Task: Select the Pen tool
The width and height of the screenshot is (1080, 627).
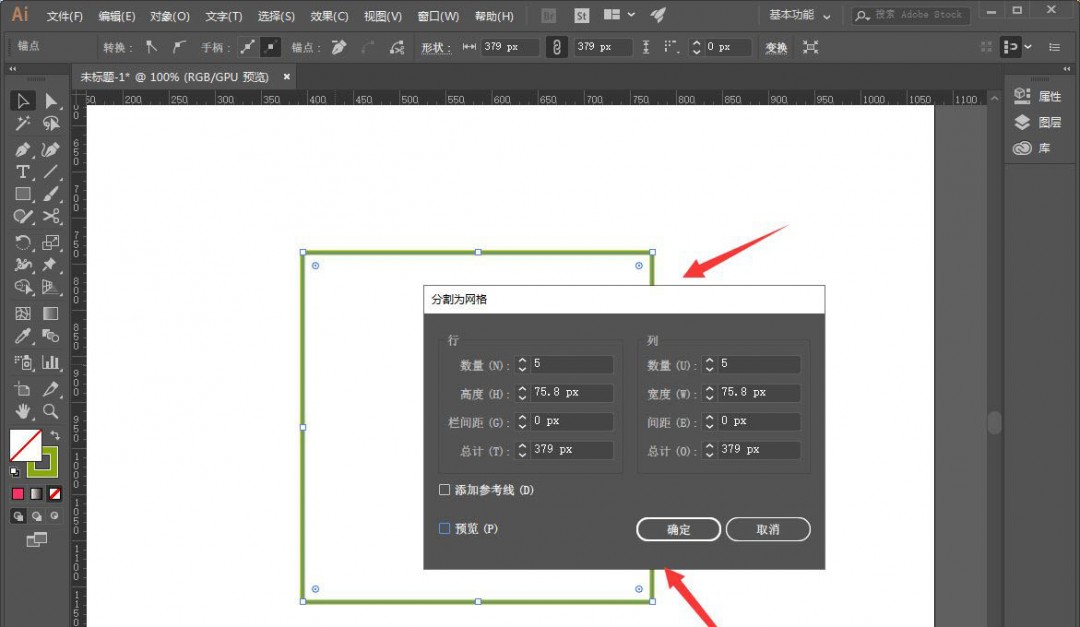Action: pos(22,149)
